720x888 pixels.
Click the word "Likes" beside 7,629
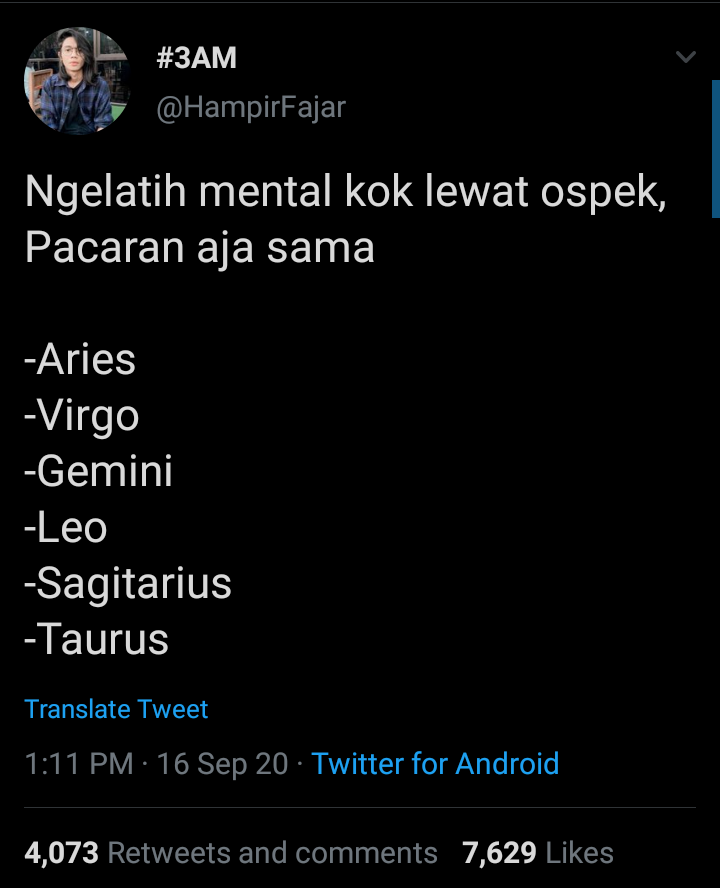[x=581, y=853]
